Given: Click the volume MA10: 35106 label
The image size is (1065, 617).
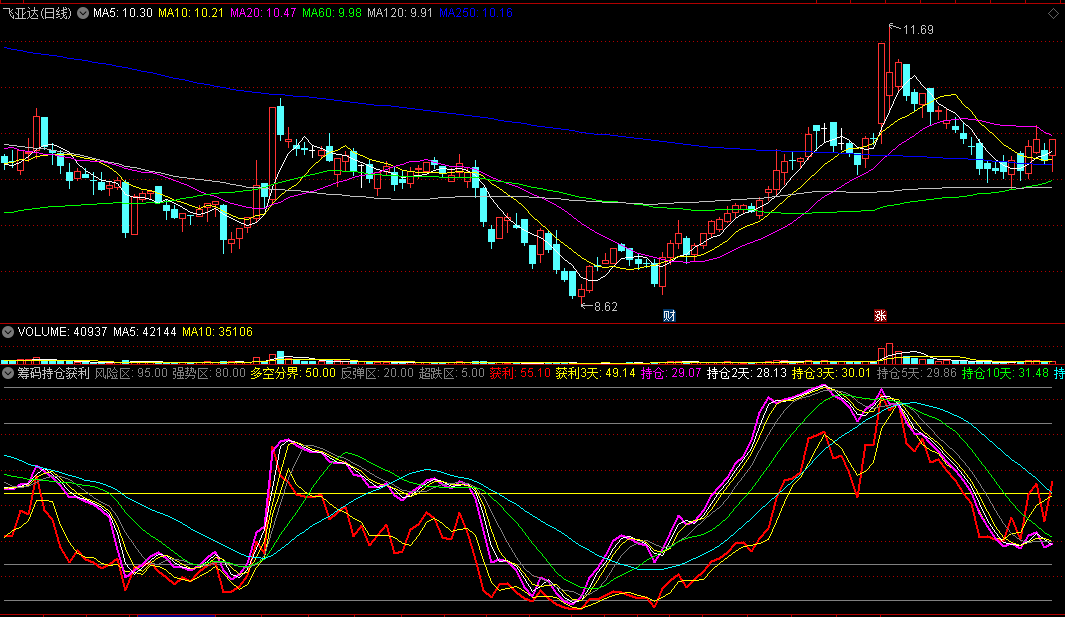Looking at the screenshot, I should click(217, 332).
